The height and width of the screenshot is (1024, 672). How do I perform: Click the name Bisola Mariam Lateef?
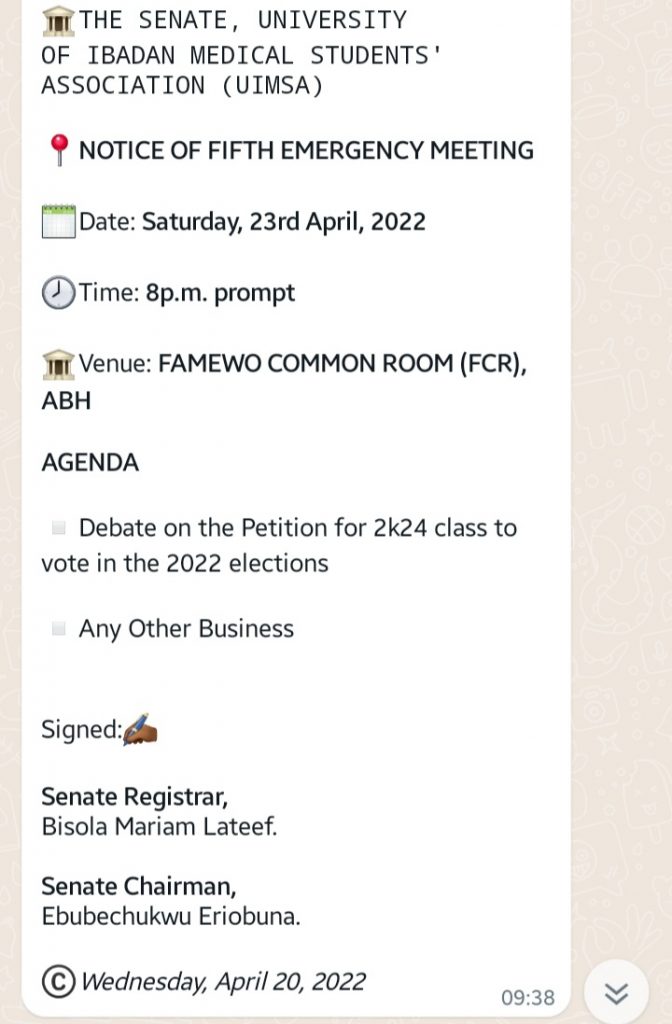point(159,827)
